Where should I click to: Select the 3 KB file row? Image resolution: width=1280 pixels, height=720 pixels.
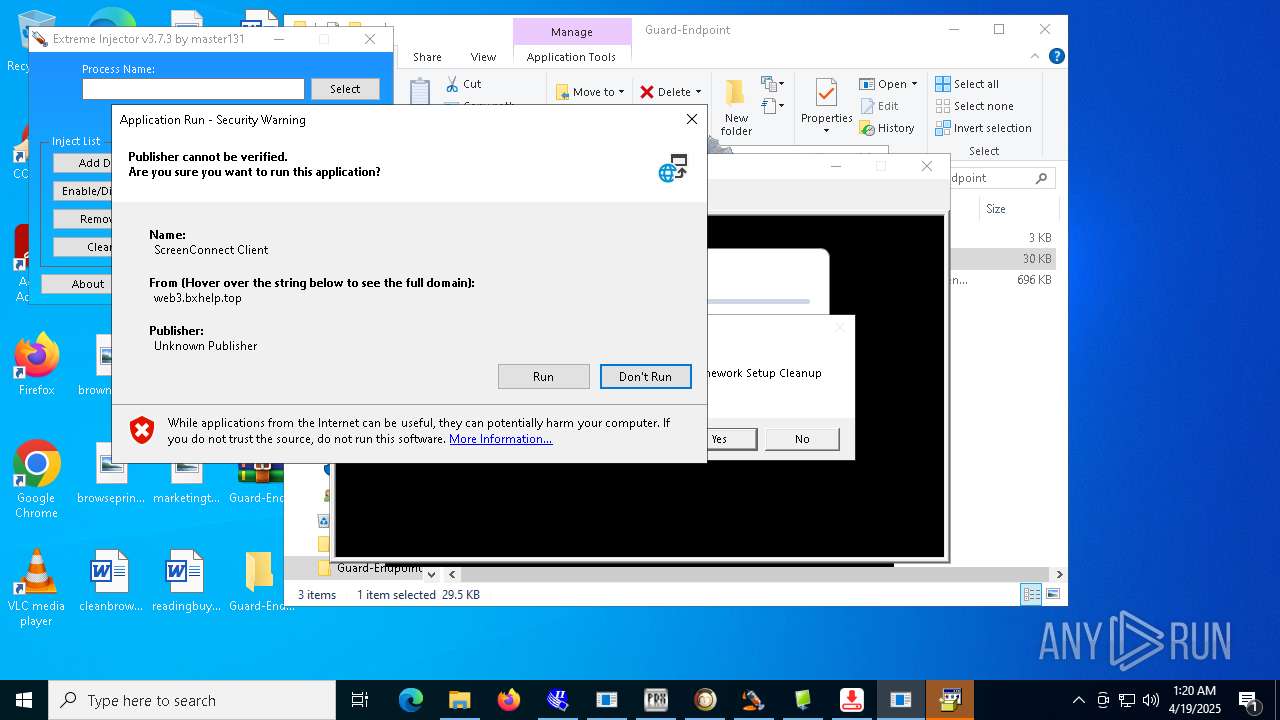[x=1002, y=238]
